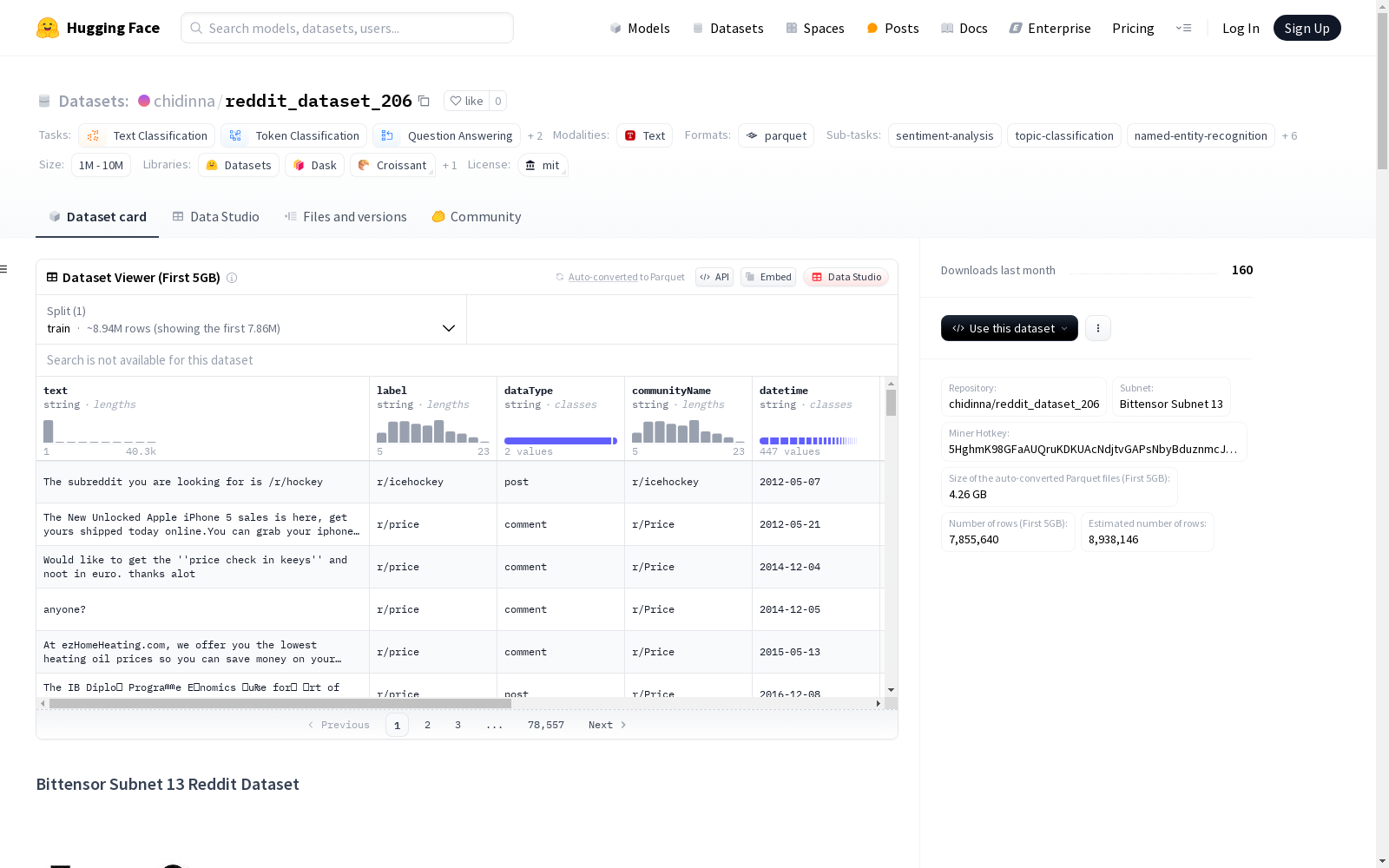The height and width of the screenshot is (868, 1389).
Task: Click the Datasets library tag
Action: click(239, 165)
